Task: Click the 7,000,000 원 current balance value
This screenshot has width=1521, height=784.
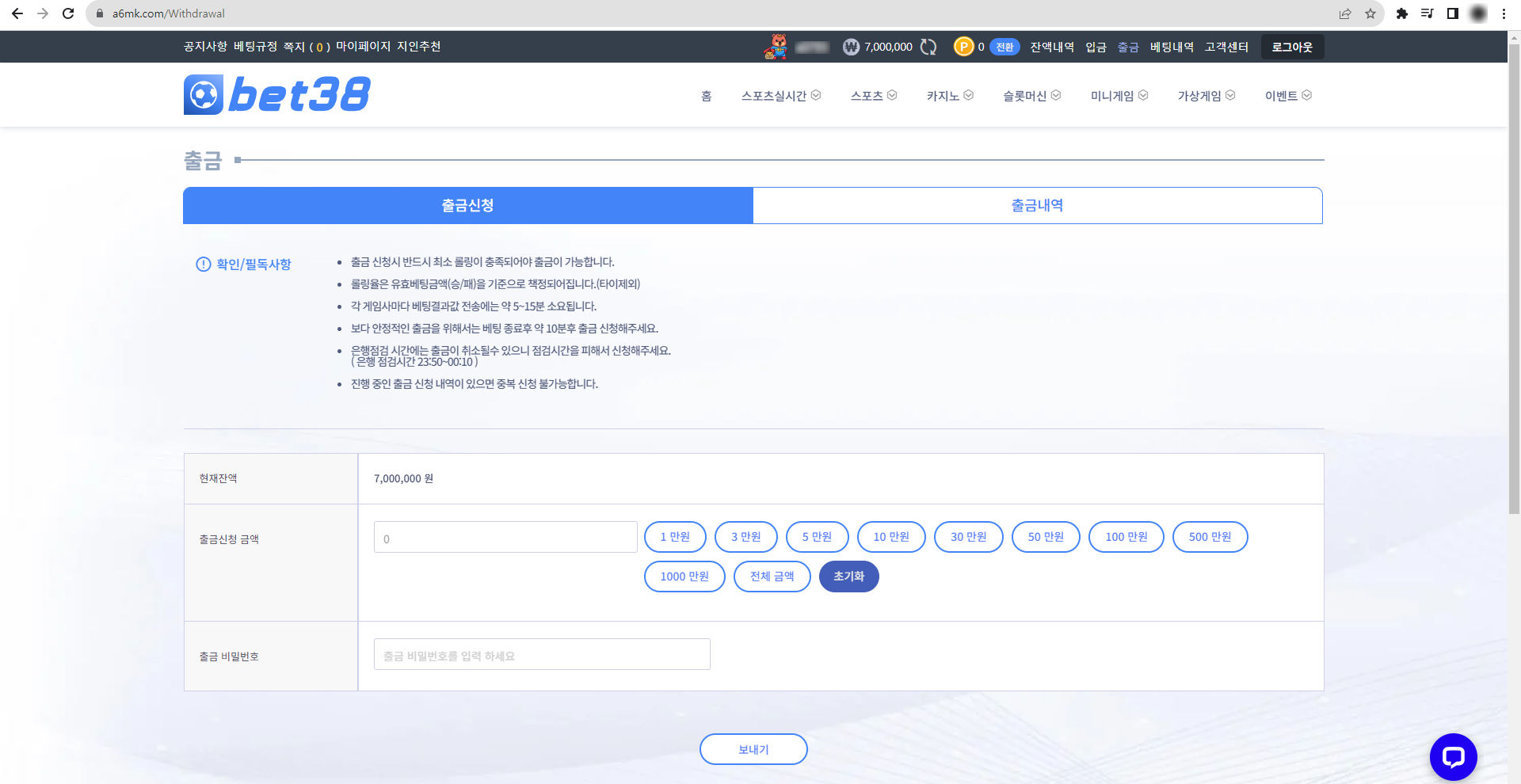Action: [403, 478]
